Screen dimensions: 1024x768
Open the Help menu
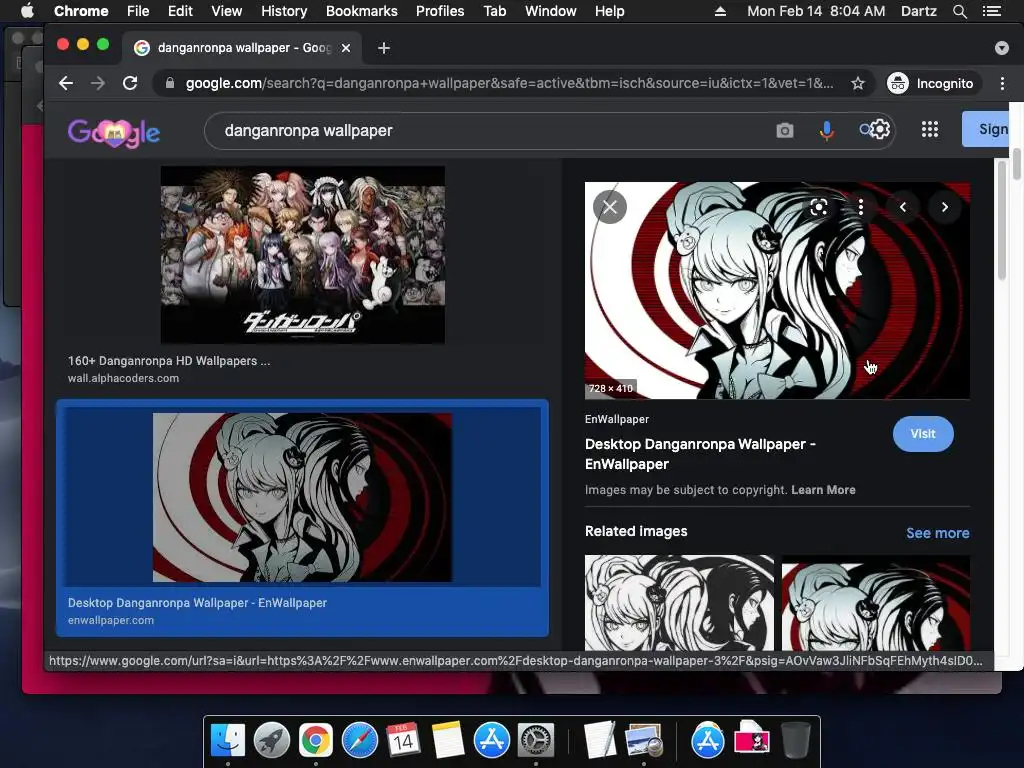(609, 11)
